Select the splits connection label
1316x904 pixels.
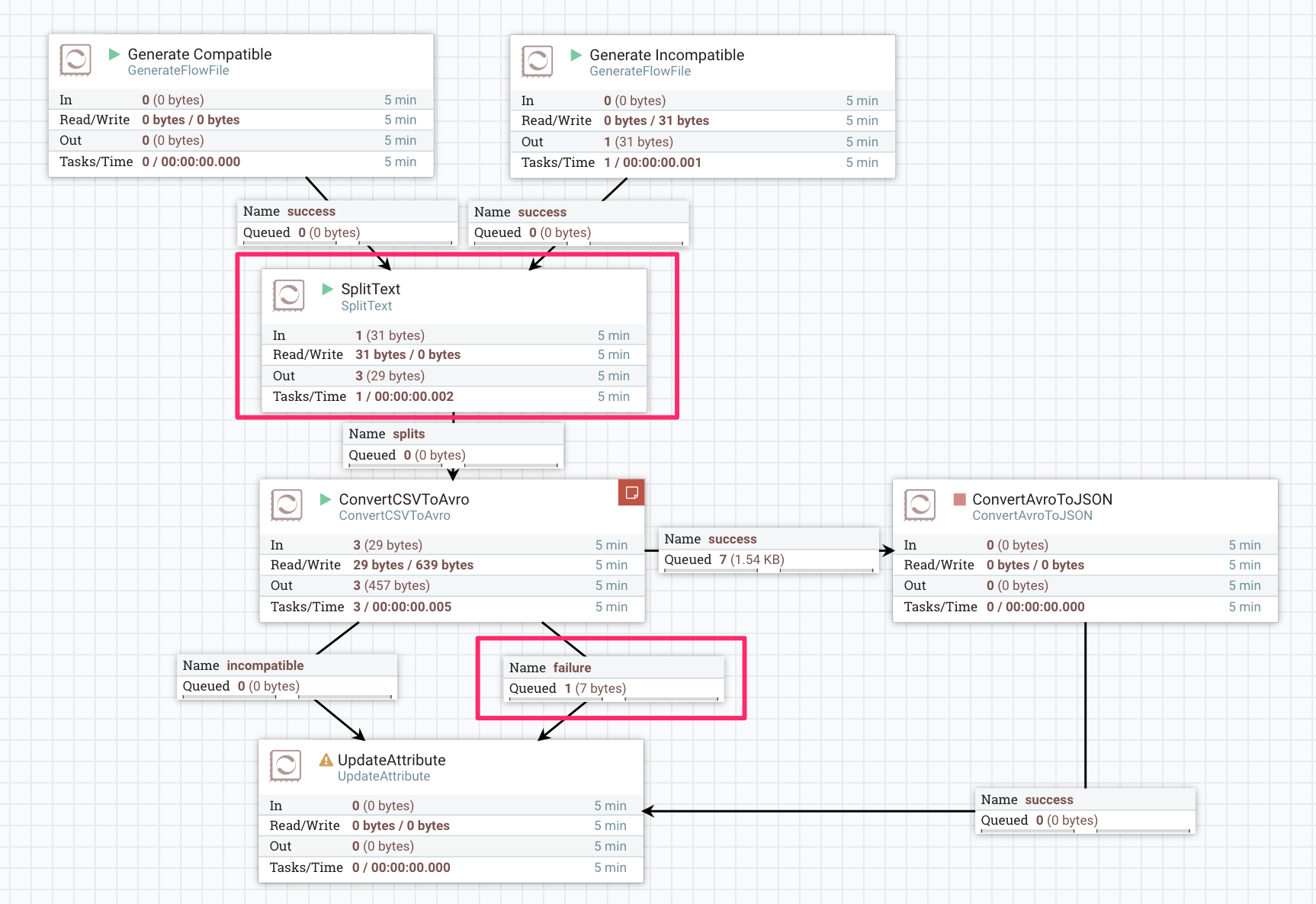409,434
